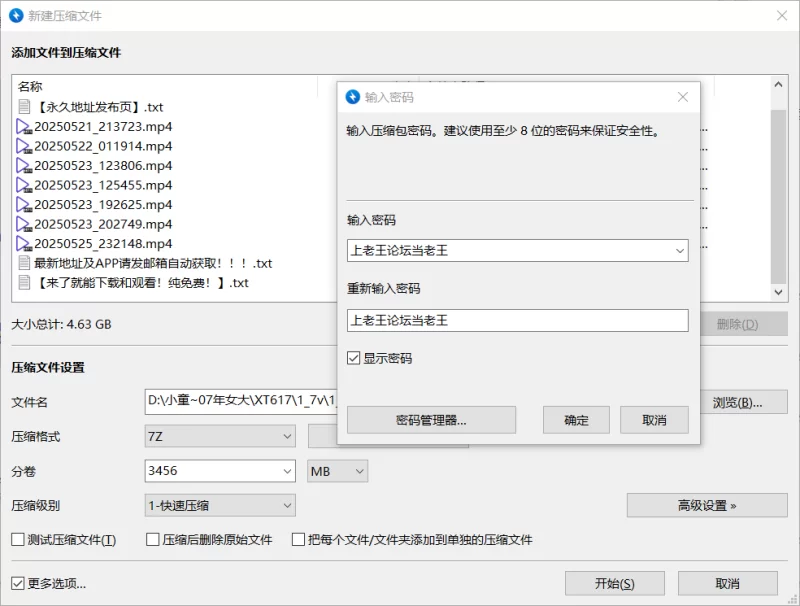Expand the 输入密码 combo box dropdown

click(x=679, y=250)
